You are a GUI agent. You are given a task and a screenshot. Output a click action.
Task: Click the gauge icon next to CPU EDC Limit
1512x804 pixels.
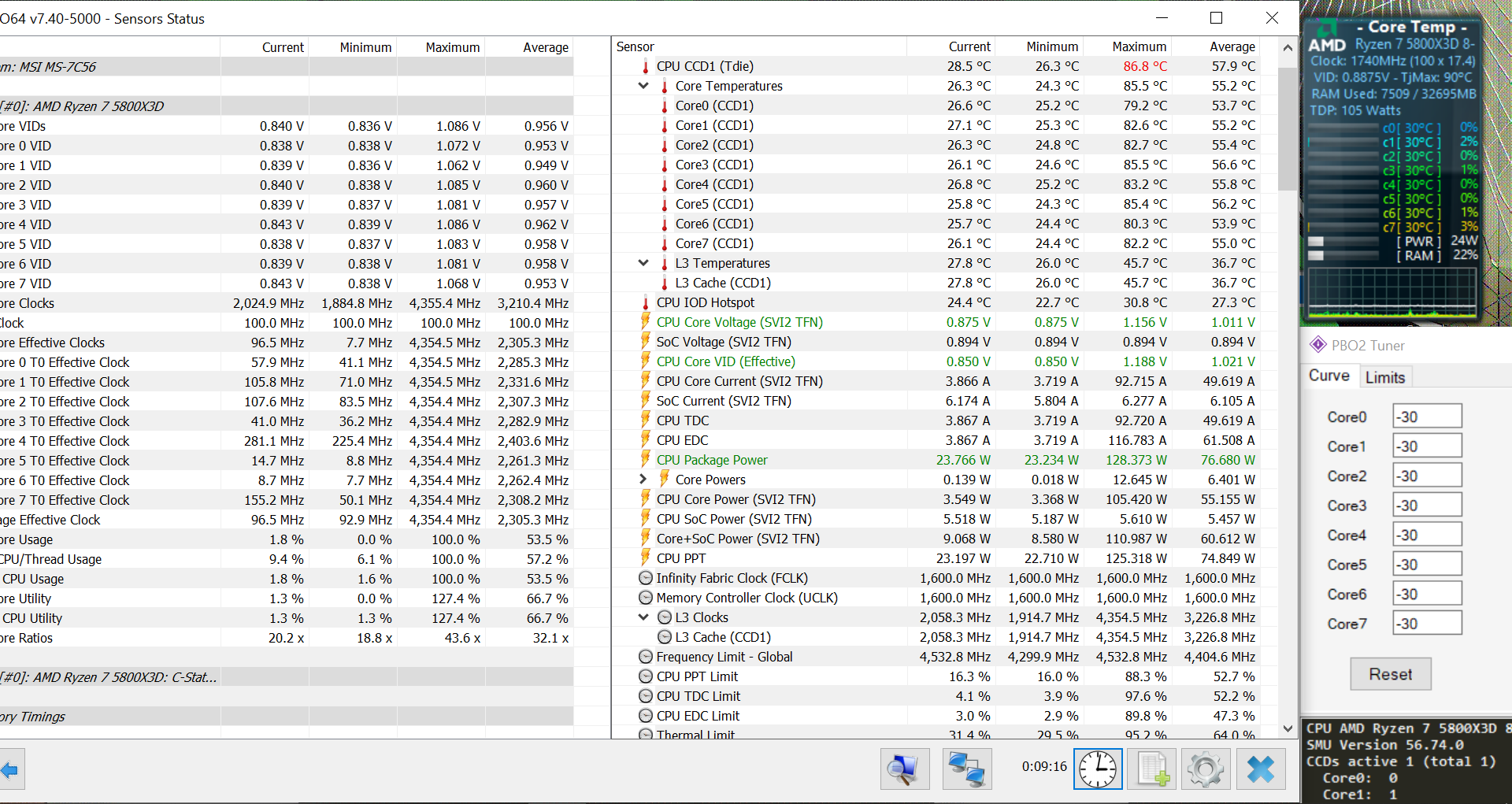[646, 716]
